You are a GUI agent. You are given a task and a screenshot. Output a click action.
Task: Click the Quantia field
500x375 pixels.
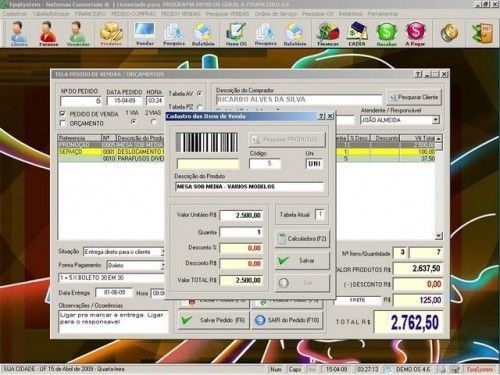pyautogui.click(x=241, y=232)
